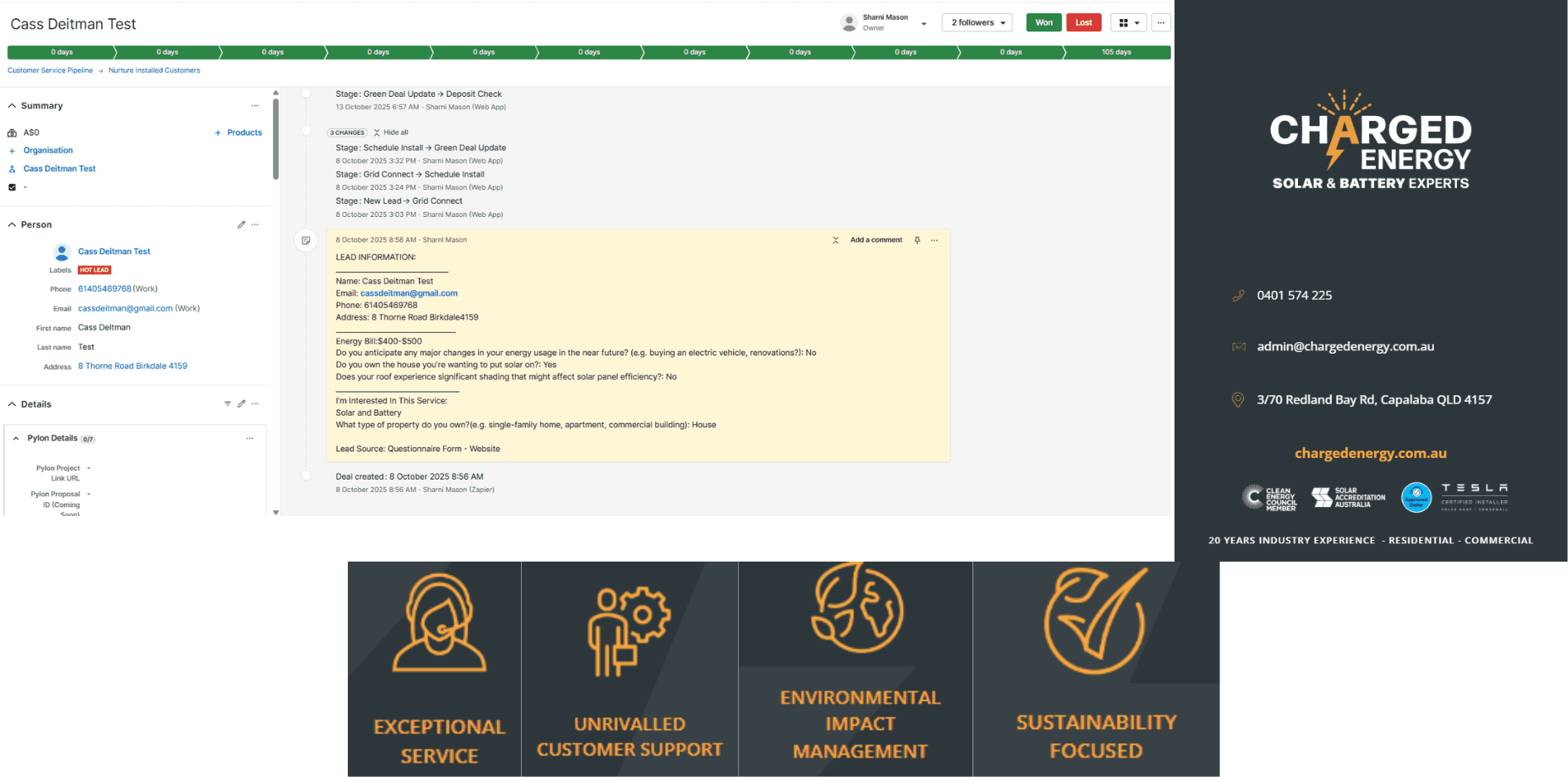Click the phone number 61405469768 link
This screenshot has height=777, width=1568.
pos(104,289)
